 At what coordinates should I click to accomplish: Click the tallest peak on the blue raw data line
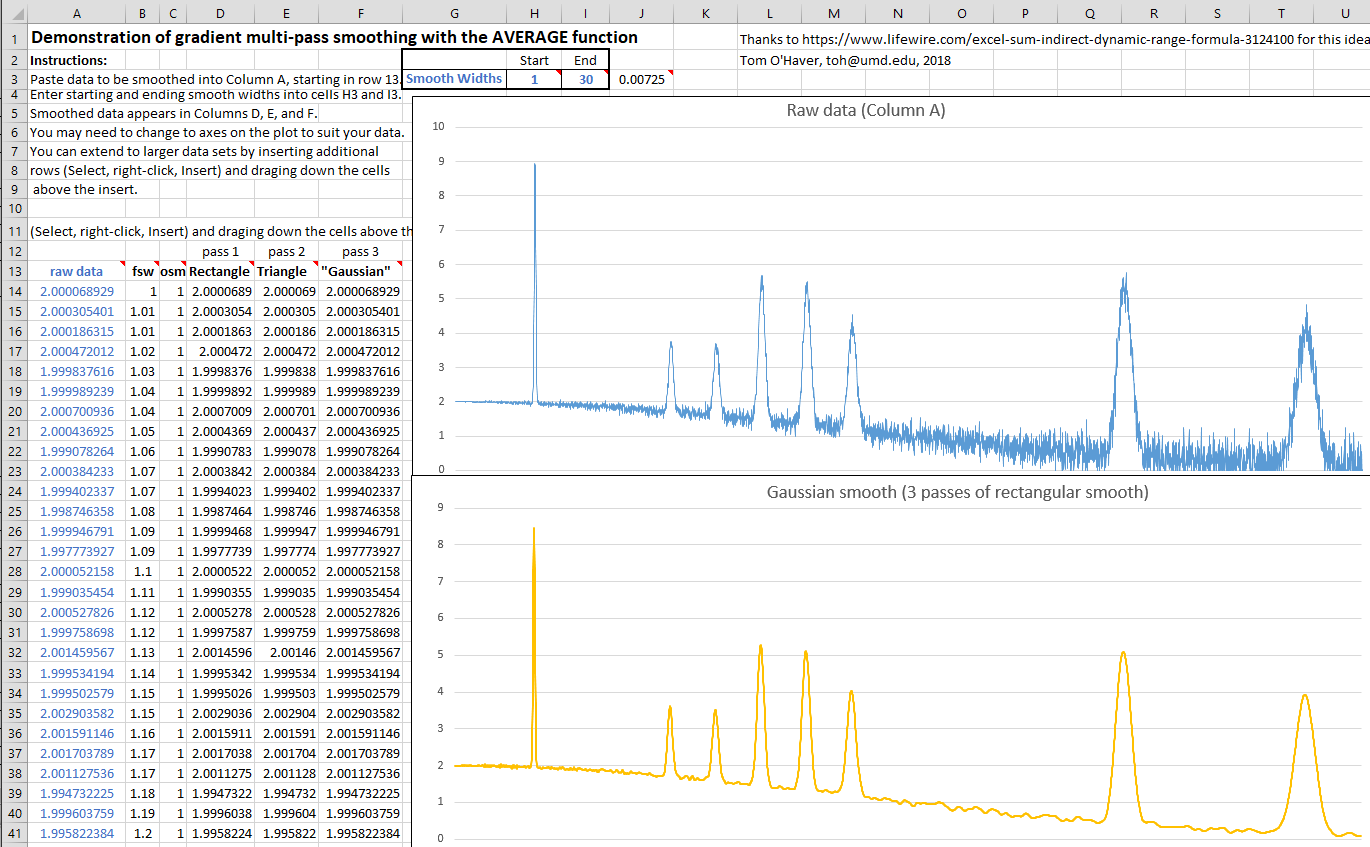[535, 170]
